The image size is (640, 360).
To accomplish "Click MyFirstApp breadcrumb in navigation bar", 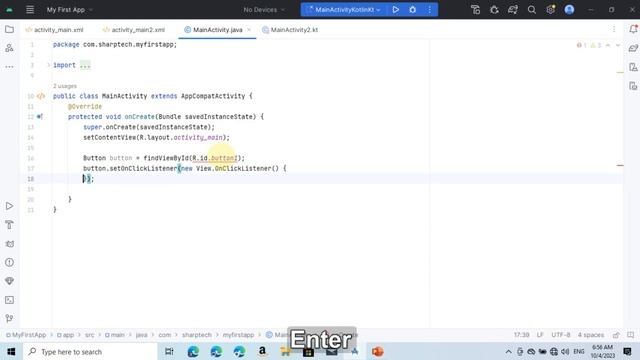I will [x=26, y=335].
